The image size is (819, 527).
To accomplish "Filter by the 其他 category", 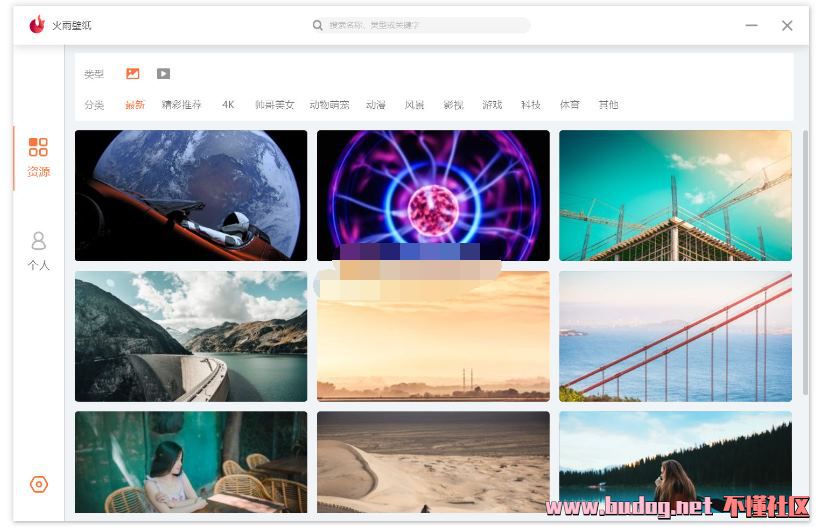I will [608, 105].
